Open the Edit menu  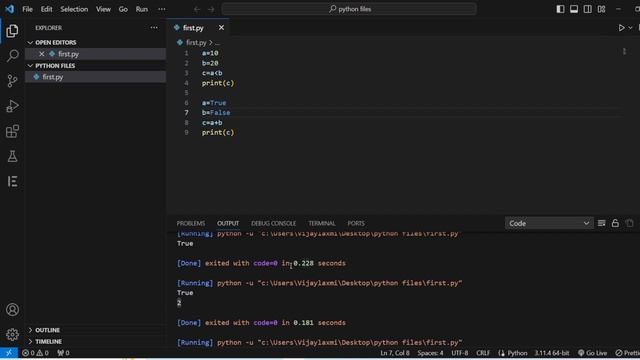coord(47,9)
